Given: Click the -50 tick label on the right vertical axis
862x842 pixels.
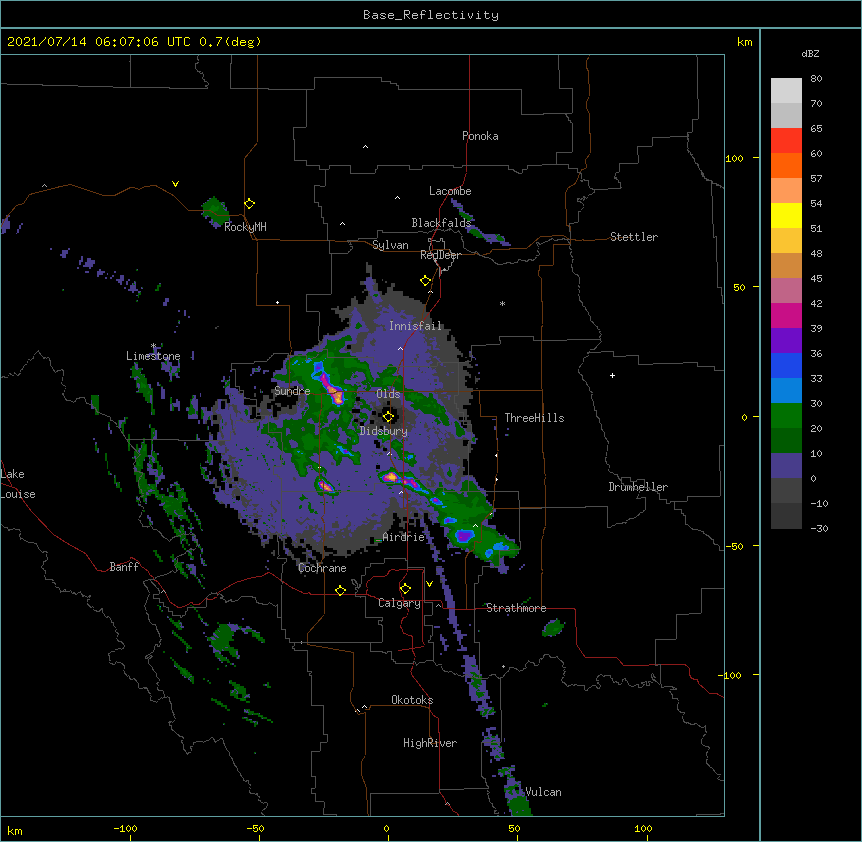Looking at the screenshot, I should pyautogui.click(x=734, y=546).
